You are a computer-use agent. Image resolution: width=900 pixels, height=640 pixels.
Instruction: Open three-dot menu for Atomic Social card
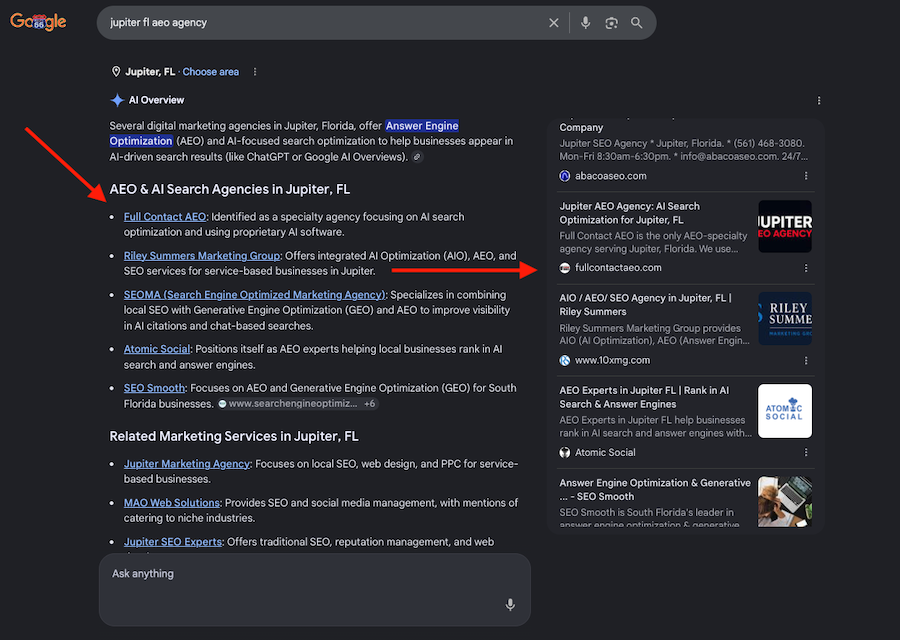tap(806, 453)
